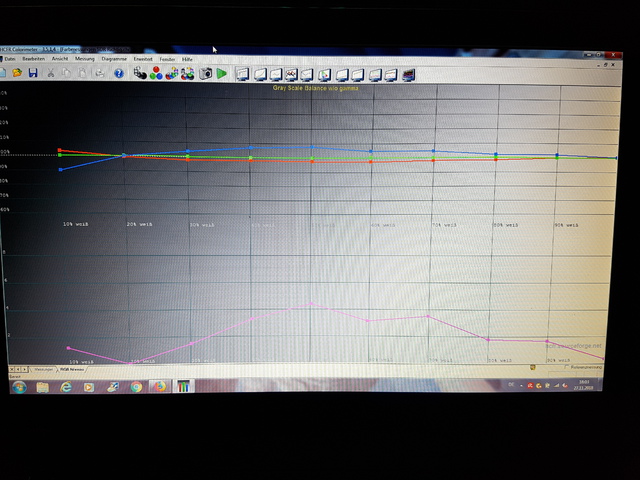This screenshot has height=480, width=640.
Task: Click the Save disk icon in toolbar
Action: click(33, 73)
